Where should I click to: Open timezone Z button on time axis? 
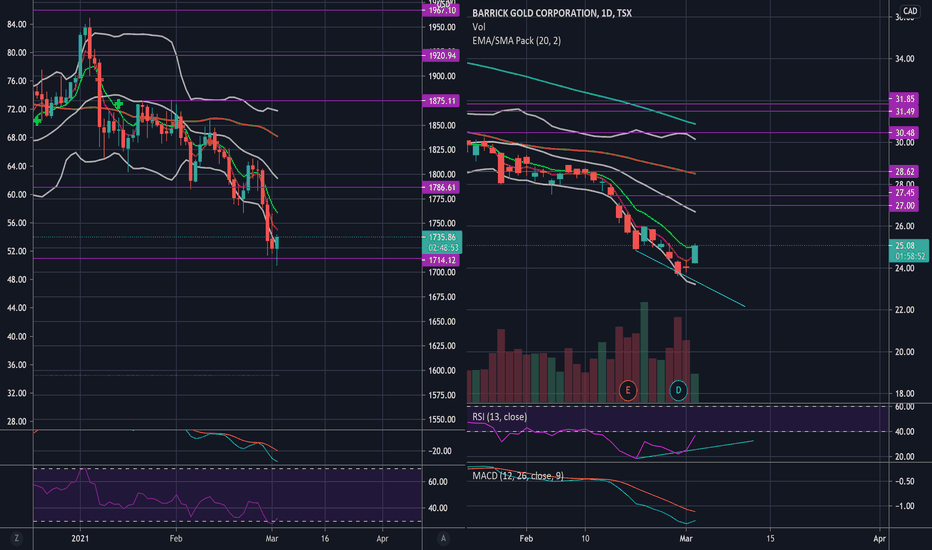[x=17, y=538]
